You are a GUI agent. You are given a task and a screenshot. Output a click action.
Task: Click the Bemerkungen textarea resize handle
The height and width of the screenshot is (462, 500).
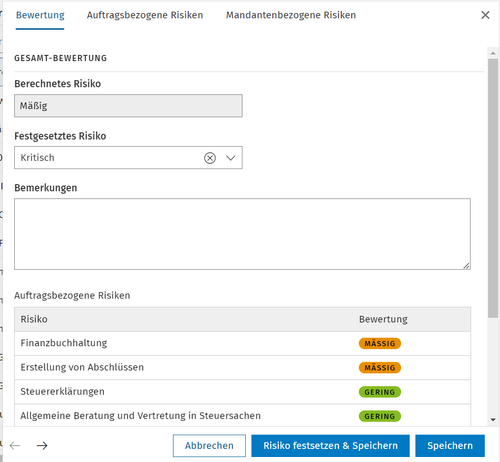(x=466, y=266)
